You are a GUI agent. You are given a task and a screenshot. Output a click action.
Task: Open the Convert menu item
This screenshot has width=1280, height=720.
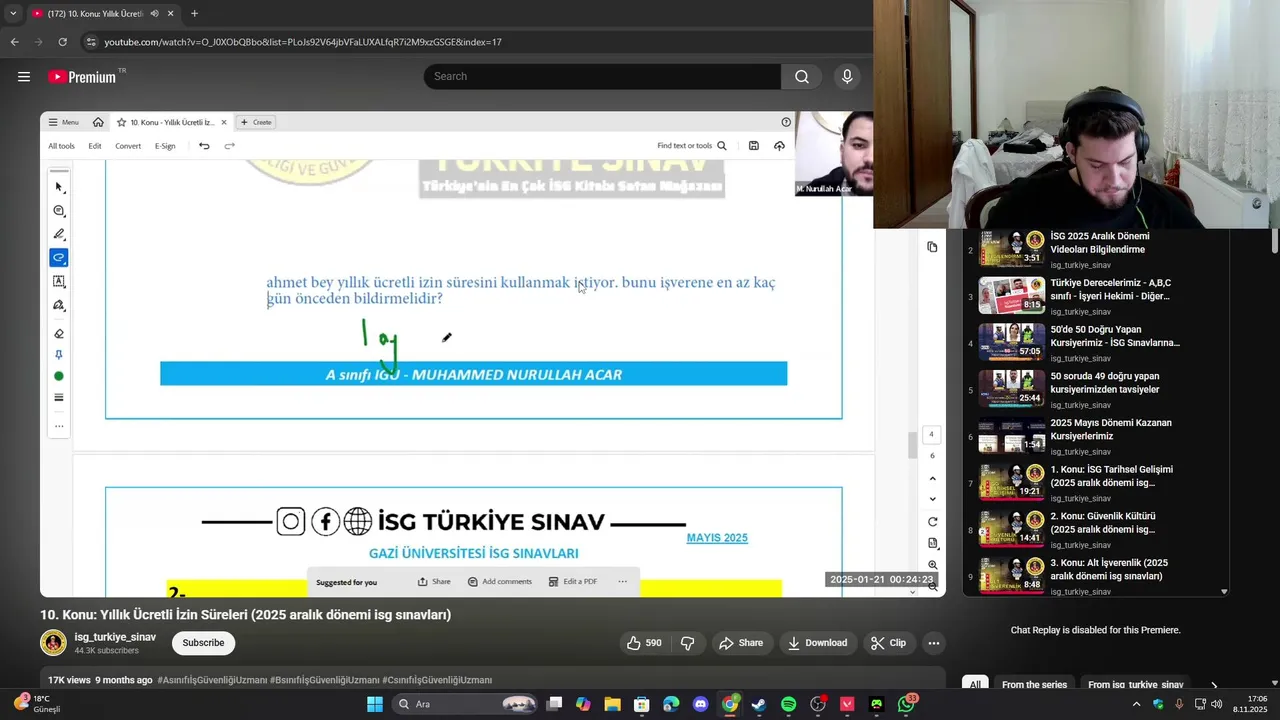[x=128, y=146]
